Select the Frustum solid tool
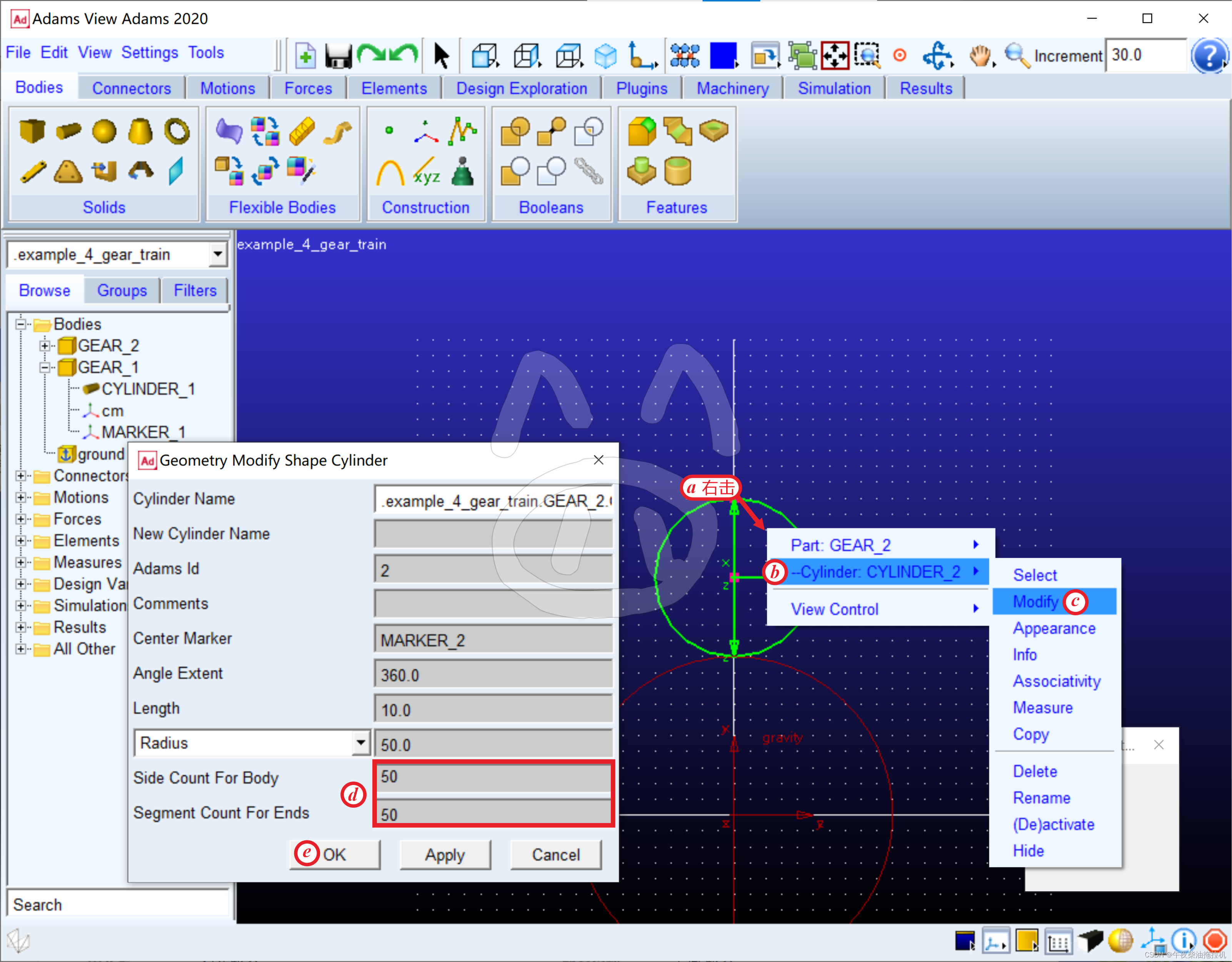1232x962 pixels. click(140, 131)
